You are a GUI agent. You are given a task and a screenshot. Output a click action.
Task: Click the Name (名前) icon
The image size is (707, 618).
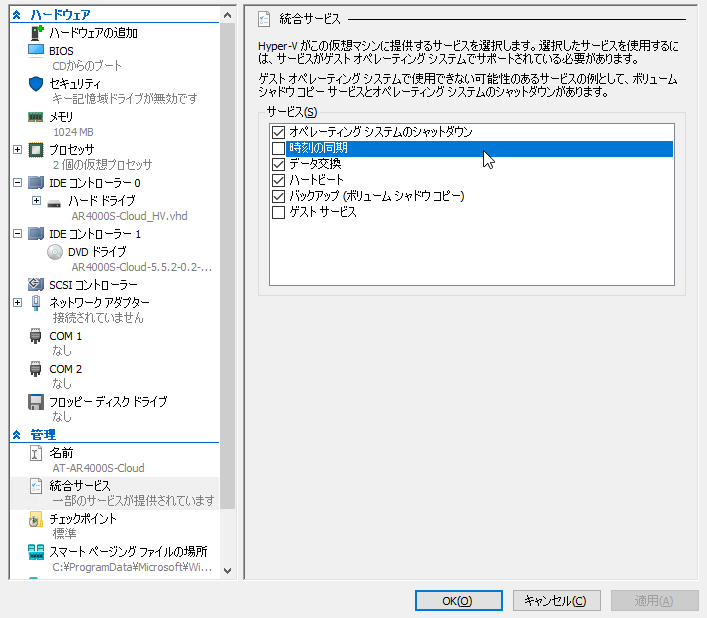pos(36,453)
